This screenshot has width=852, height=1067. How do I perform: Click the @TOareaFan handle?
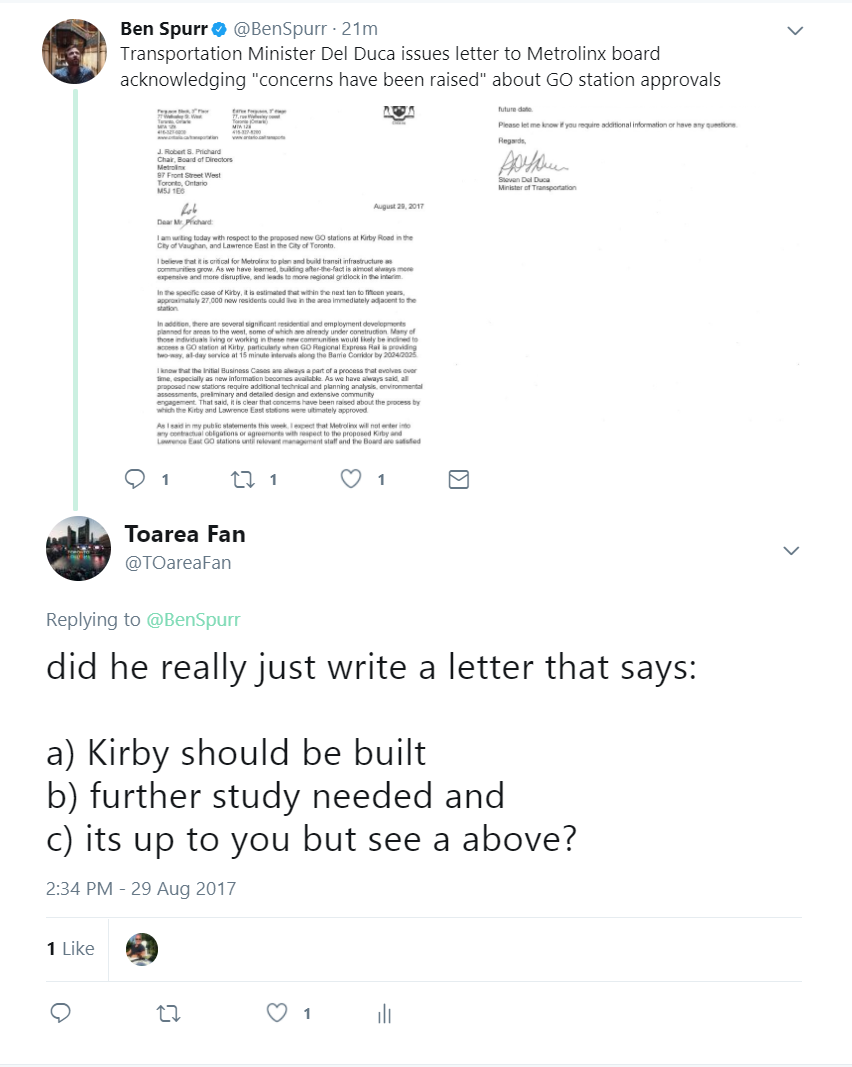(x=177, y=563)
